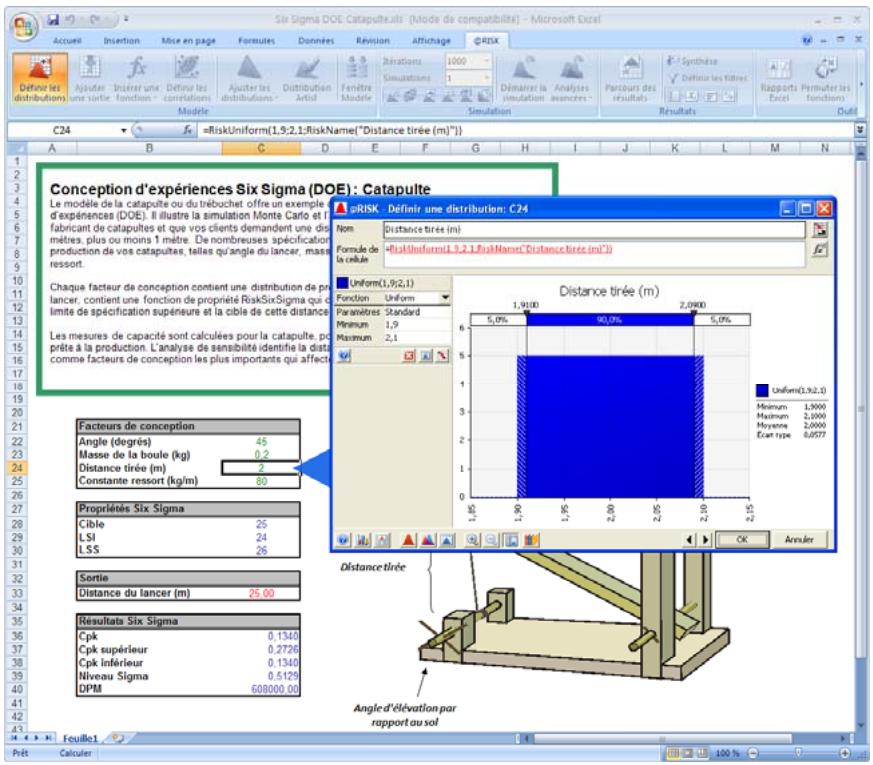Open the Itérations 1000 dropdown
This screenshot has height=765, width=873.
[x=486, y=61]
